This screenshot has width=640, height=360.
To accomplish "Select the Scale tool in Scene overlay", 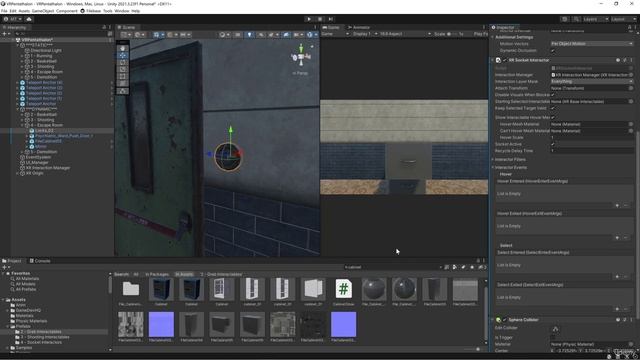I will [x=122, y=69].
